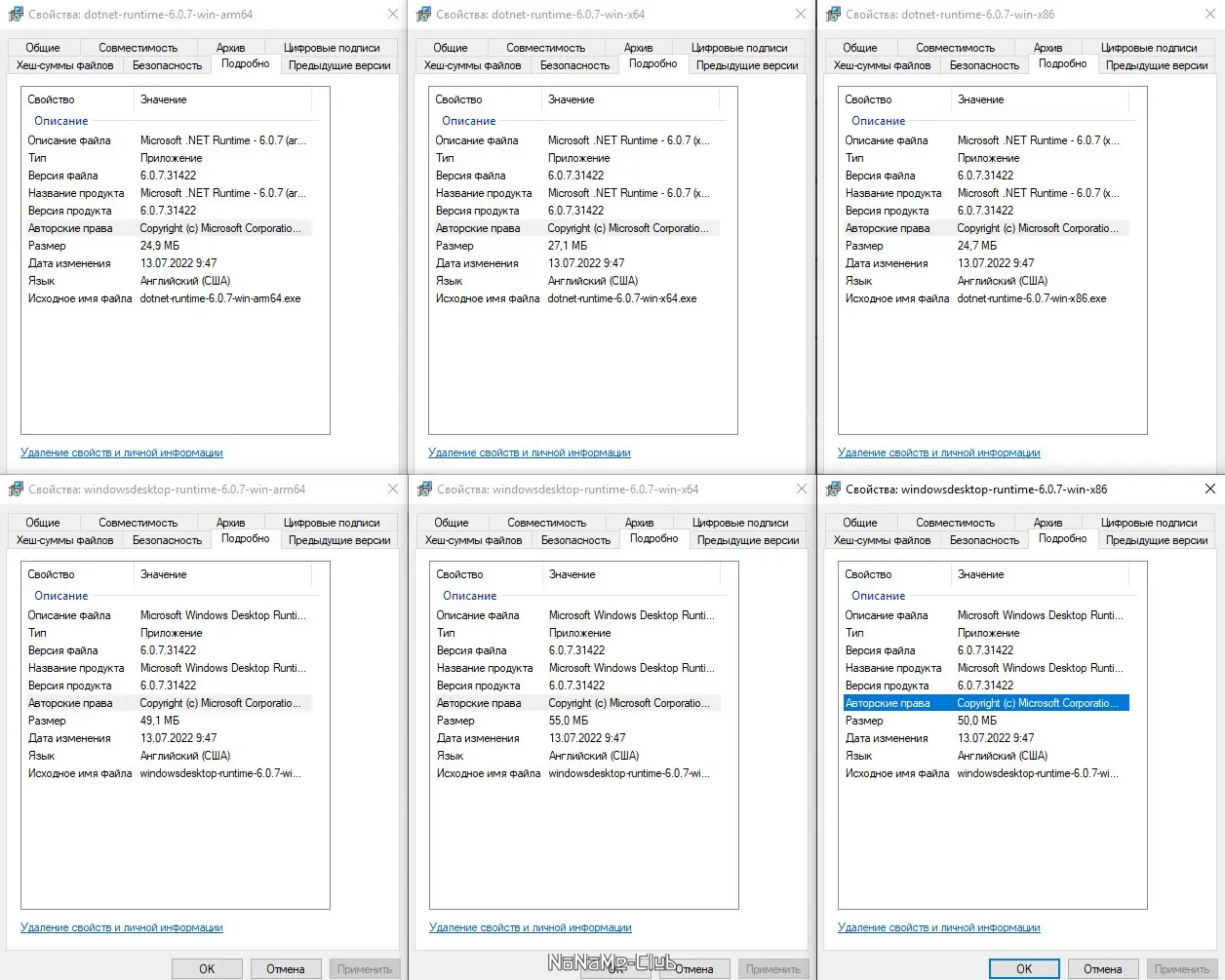This screenshot has height=980, width=1225.
Task: Open Общие tab in dotnet-runtime win-arm64 window
Action: (43, 48)
